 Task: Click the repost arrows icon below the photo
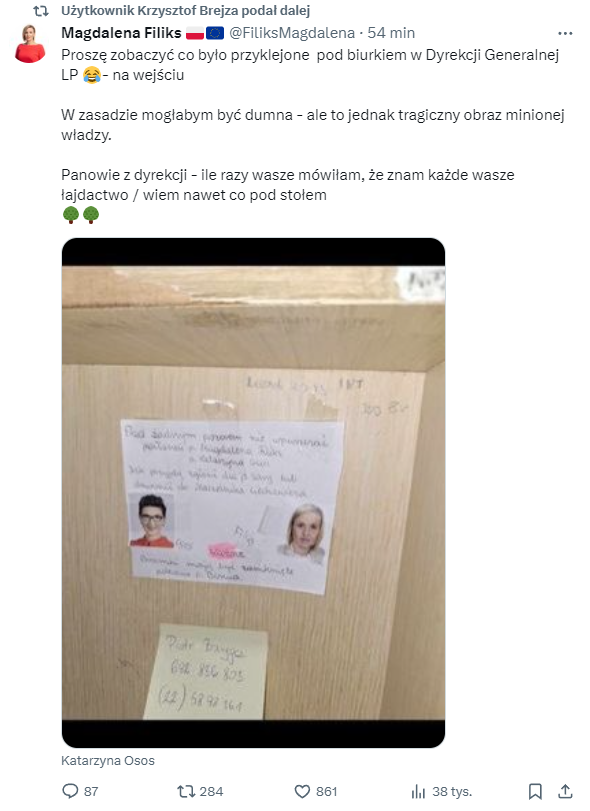point(185,791)
